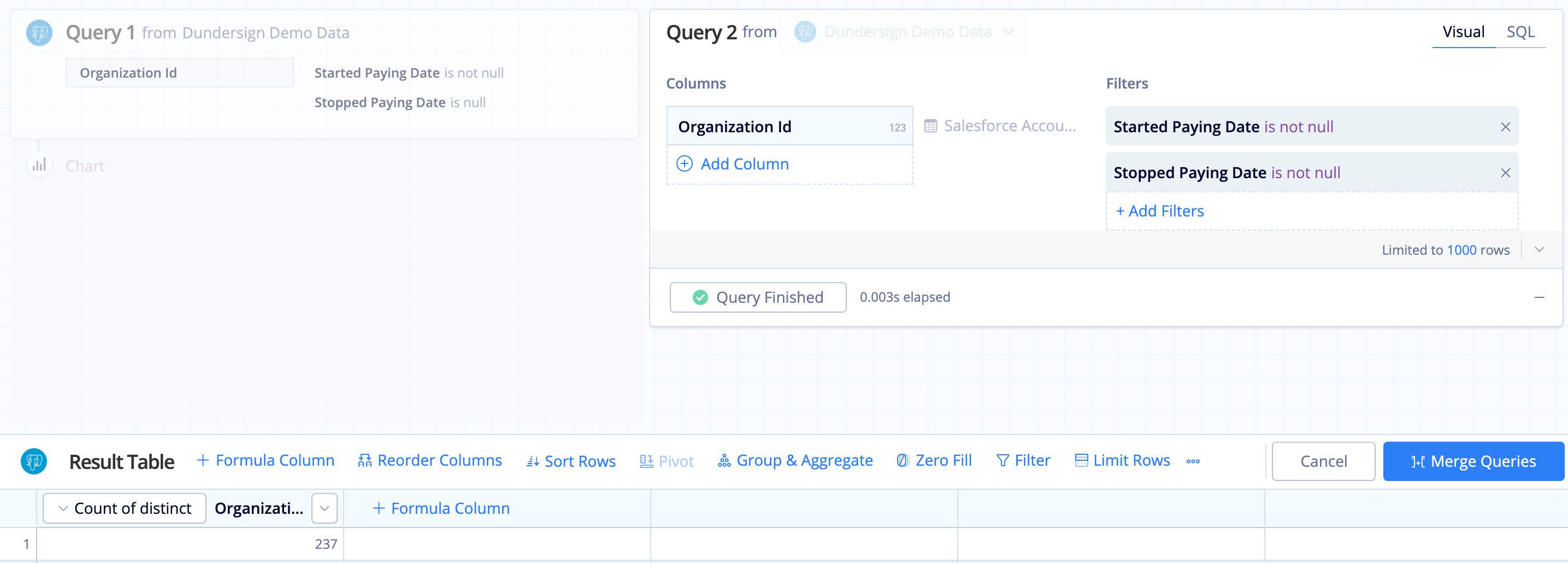Click the Salesforce Account table icon

click(930, 126)
